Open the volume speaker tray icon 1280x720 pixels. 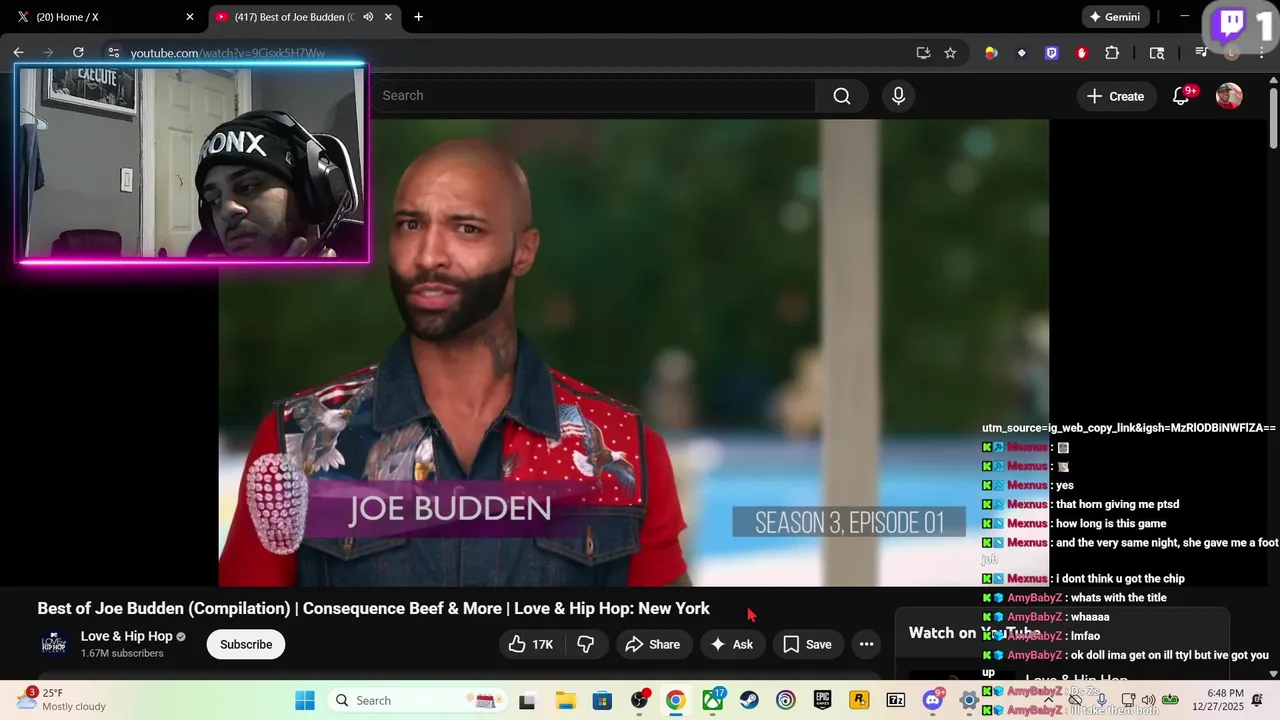[x=1148, y=700]
